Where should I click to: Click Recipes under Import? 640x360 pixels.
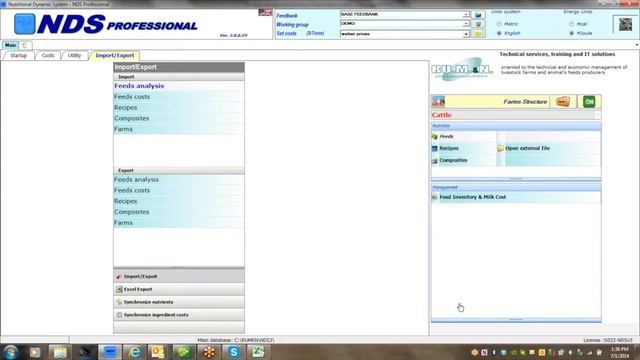(179, 108)
